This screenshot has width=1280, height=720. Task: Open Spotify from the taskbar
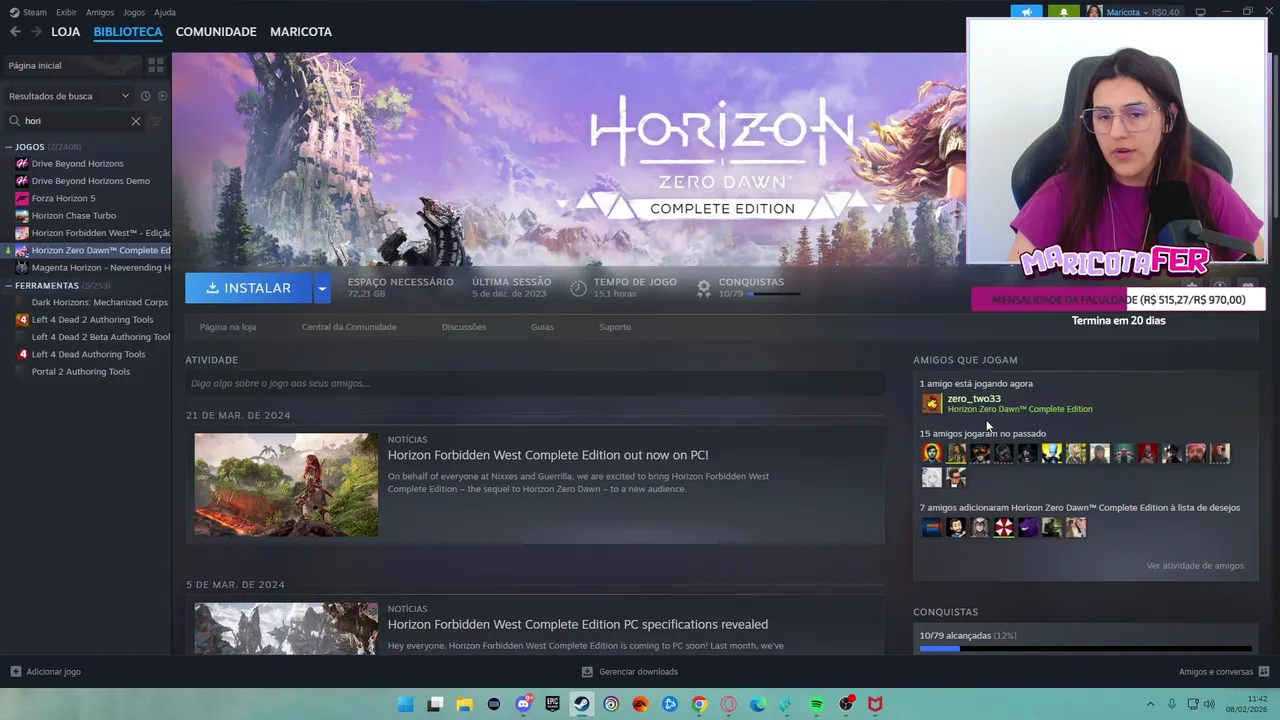817,704
